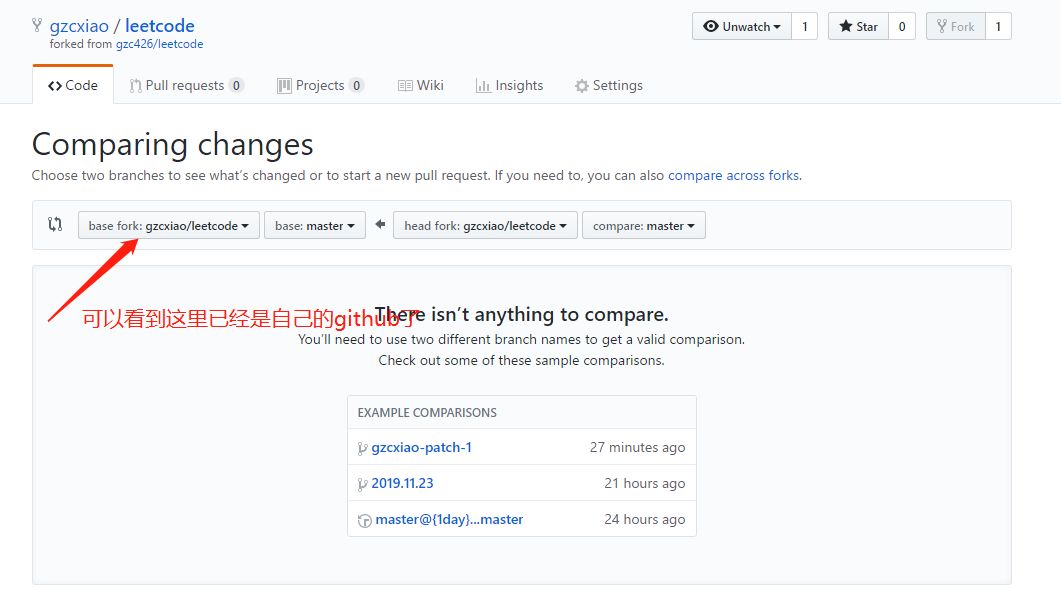The image size is (1061, 589).
Task: Open the Wiki tab
Action: pos(421,85)
